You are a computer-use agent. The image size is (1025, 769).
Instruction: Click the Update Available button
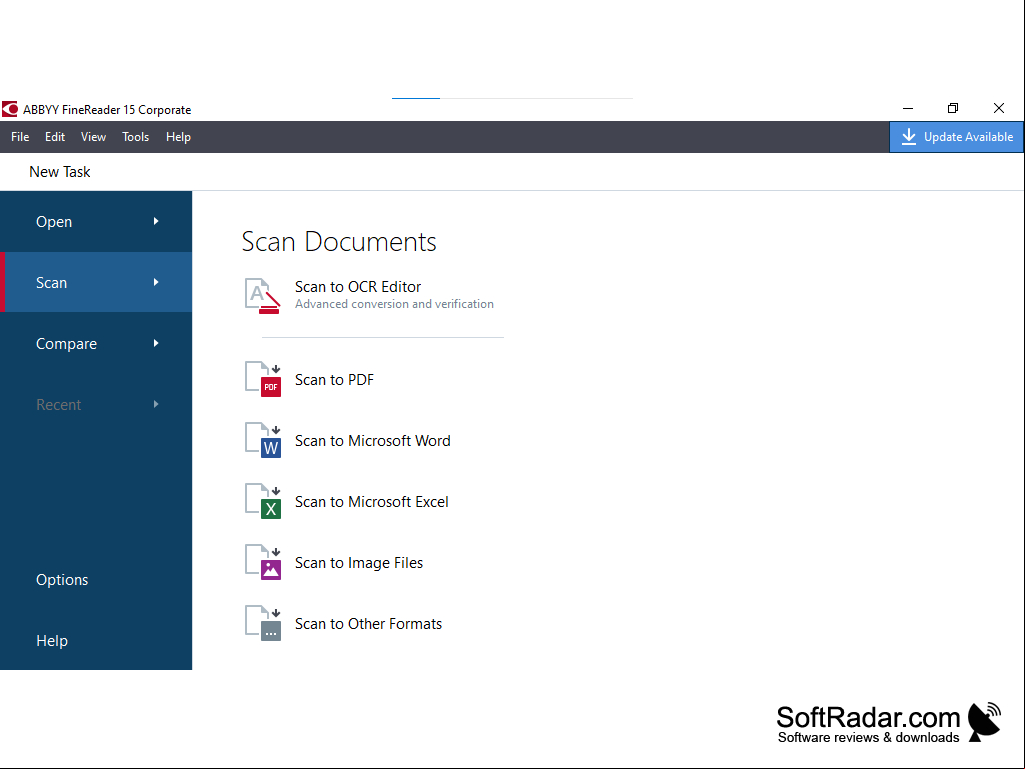click(956, 137)
